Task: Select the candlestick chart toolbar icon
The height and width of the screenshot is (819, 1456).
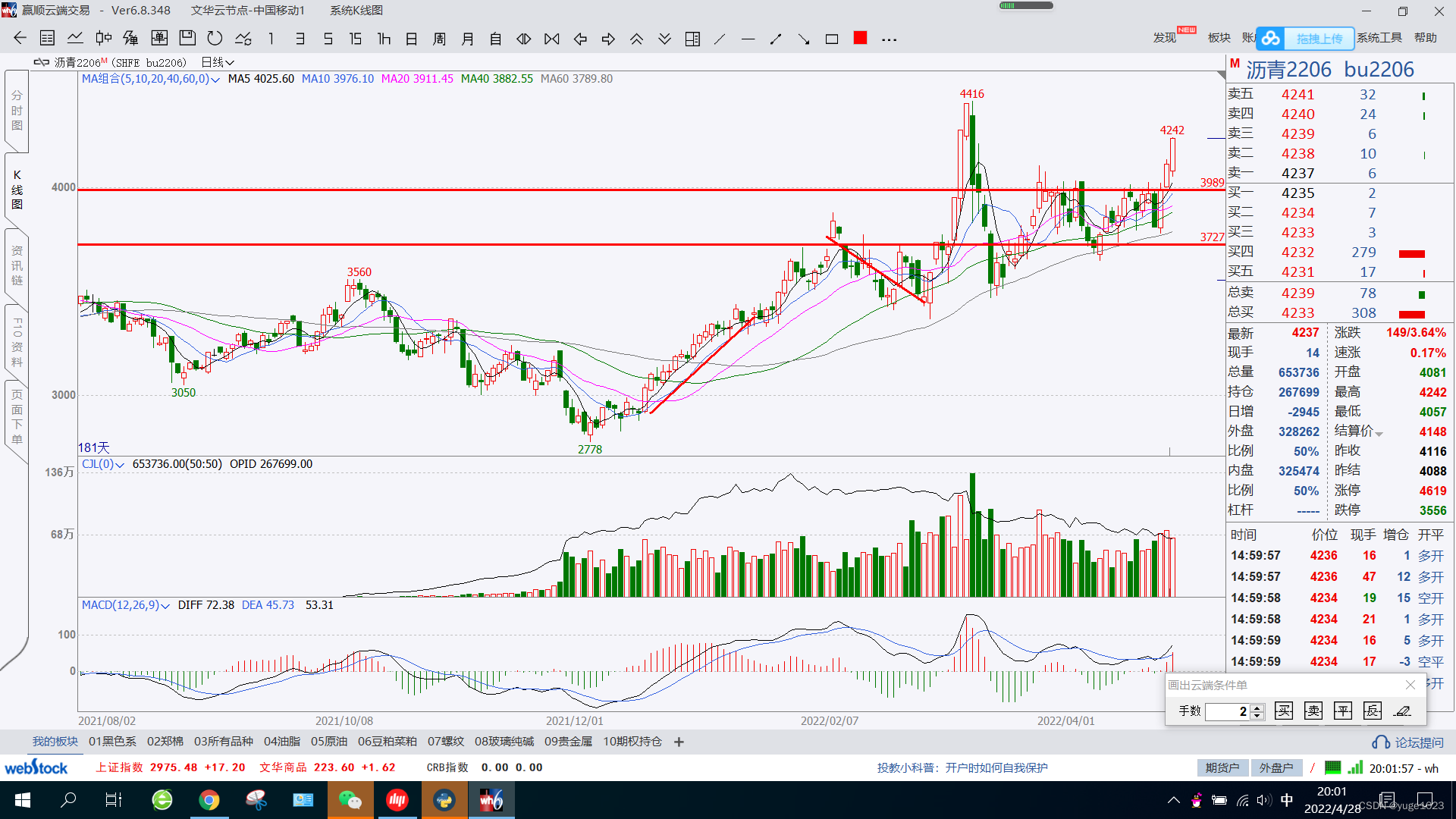Action: pyautogui.click(x=104, y=39)
